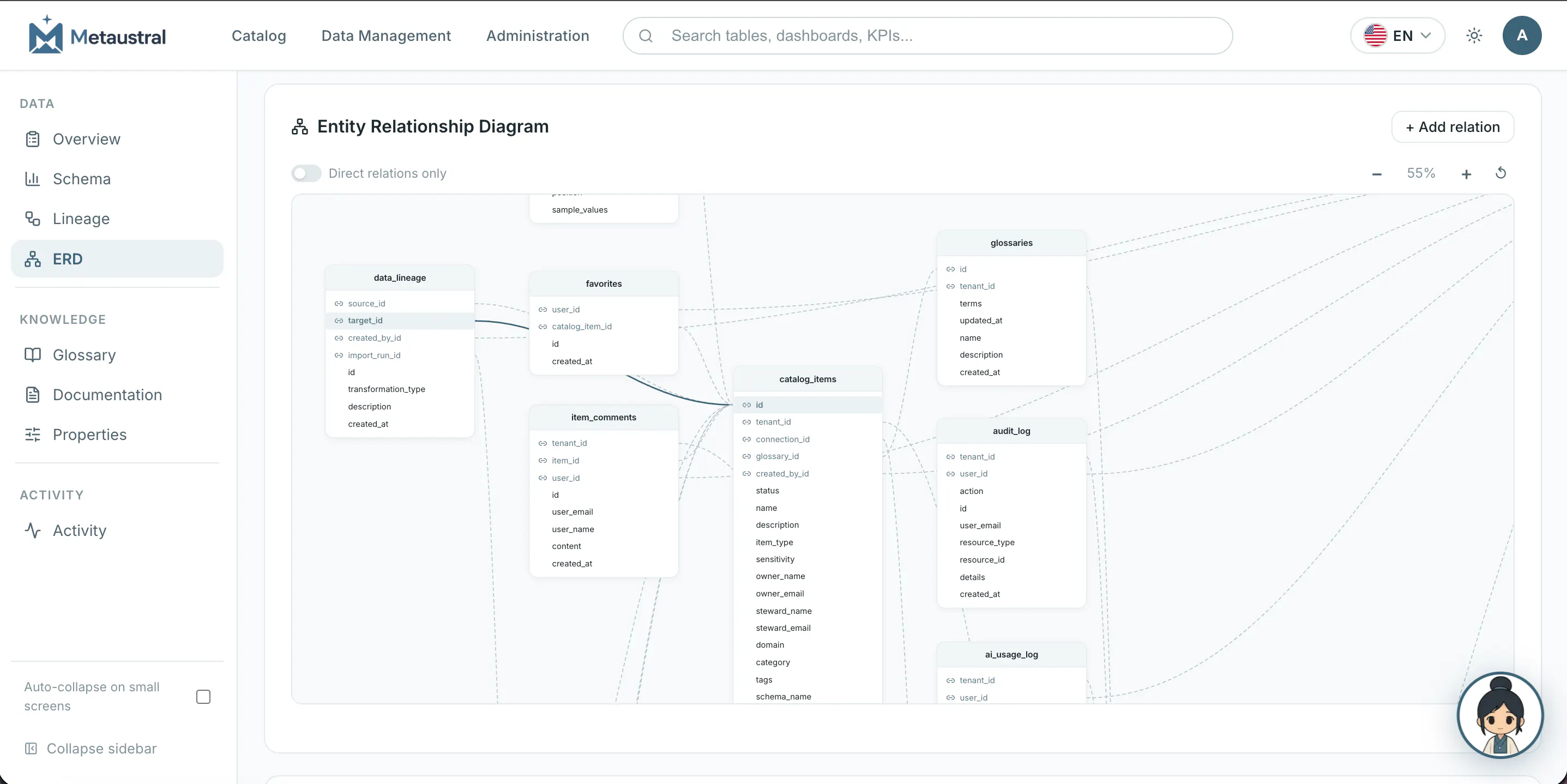Open the user avatar A menu
This screenshot has width=1567, height=784.
1521,35
